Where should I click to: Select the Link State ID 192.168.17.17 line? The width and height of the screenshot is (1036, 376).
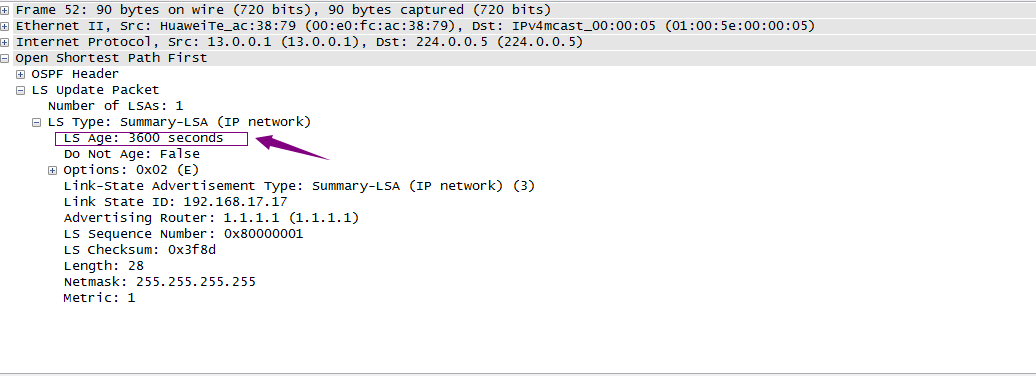point(176,202)
